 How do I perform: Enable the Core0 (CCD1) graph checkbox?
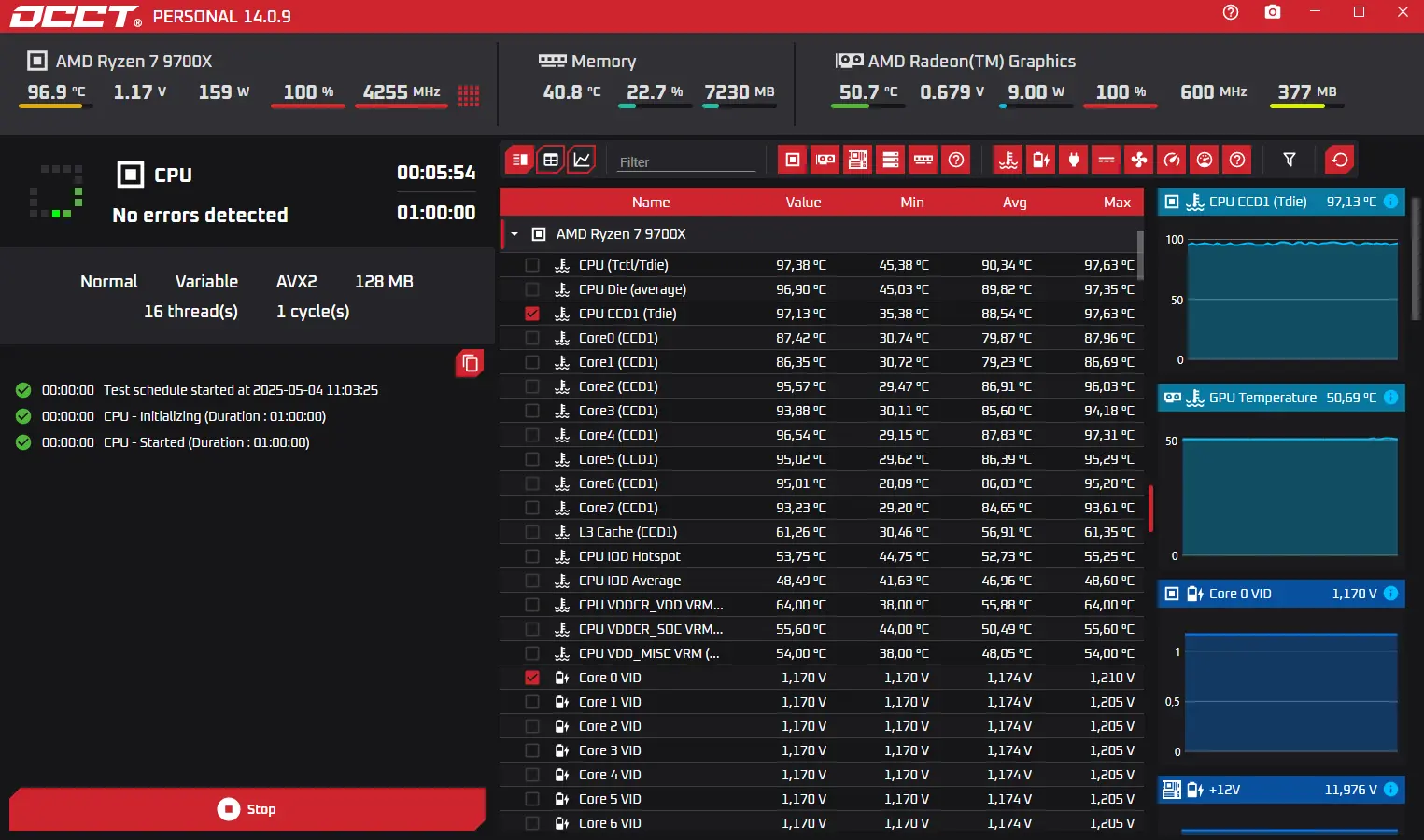pos(532,338)
